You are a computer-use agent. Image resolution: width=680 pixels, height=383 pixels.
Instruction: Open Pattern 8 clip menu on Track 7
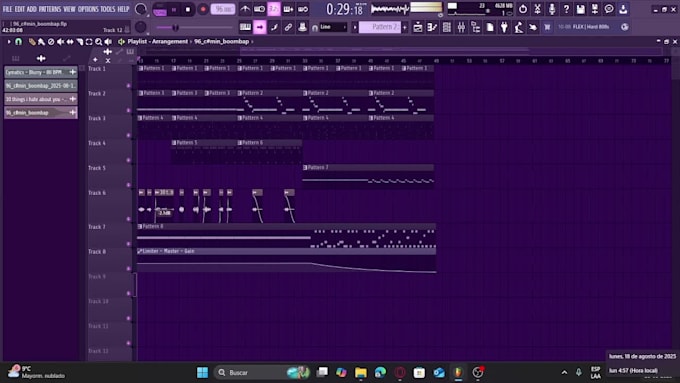tap(140, 226)
